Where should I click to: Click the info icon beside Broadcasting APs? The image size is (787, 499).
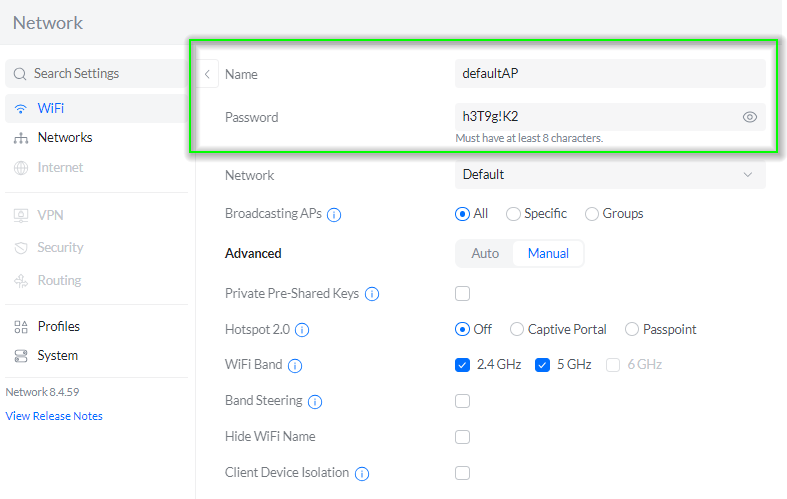click(334, 214)
